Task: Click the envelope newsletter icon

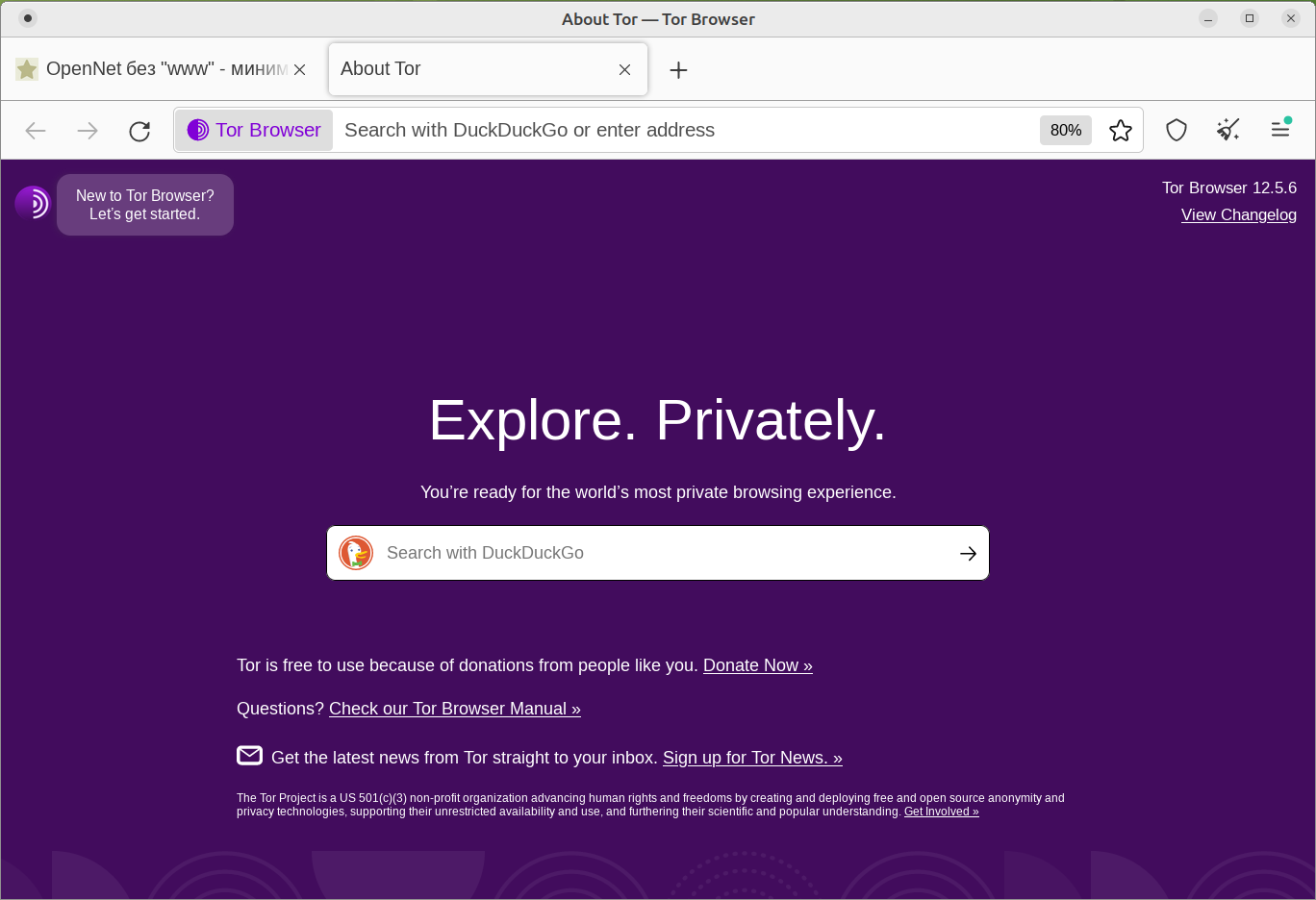Action: click(249, 756)
